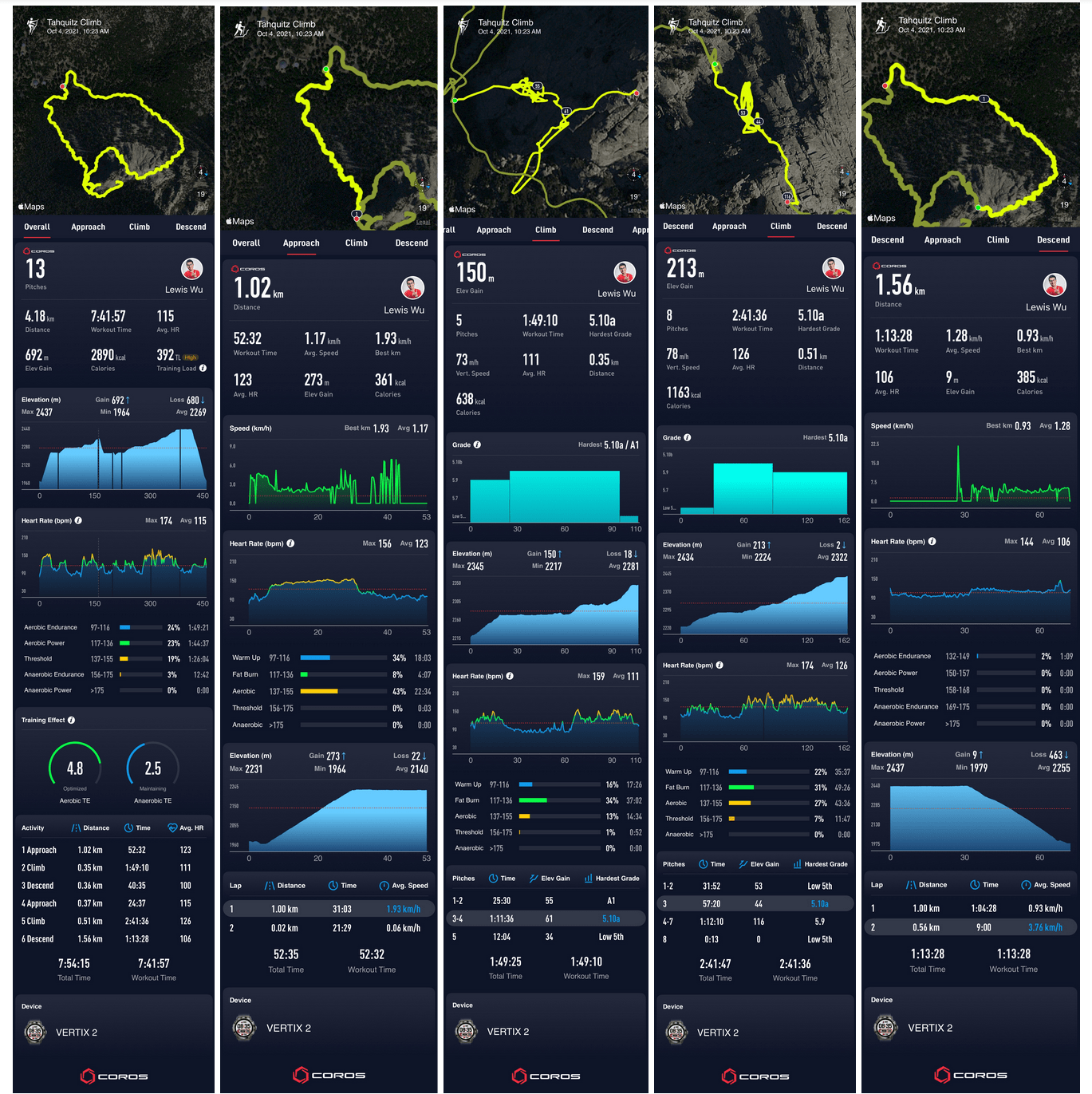Select the highlighted lap 3 row showing 5.10a
The image size is (1092, 1094).
coord(754,903)
